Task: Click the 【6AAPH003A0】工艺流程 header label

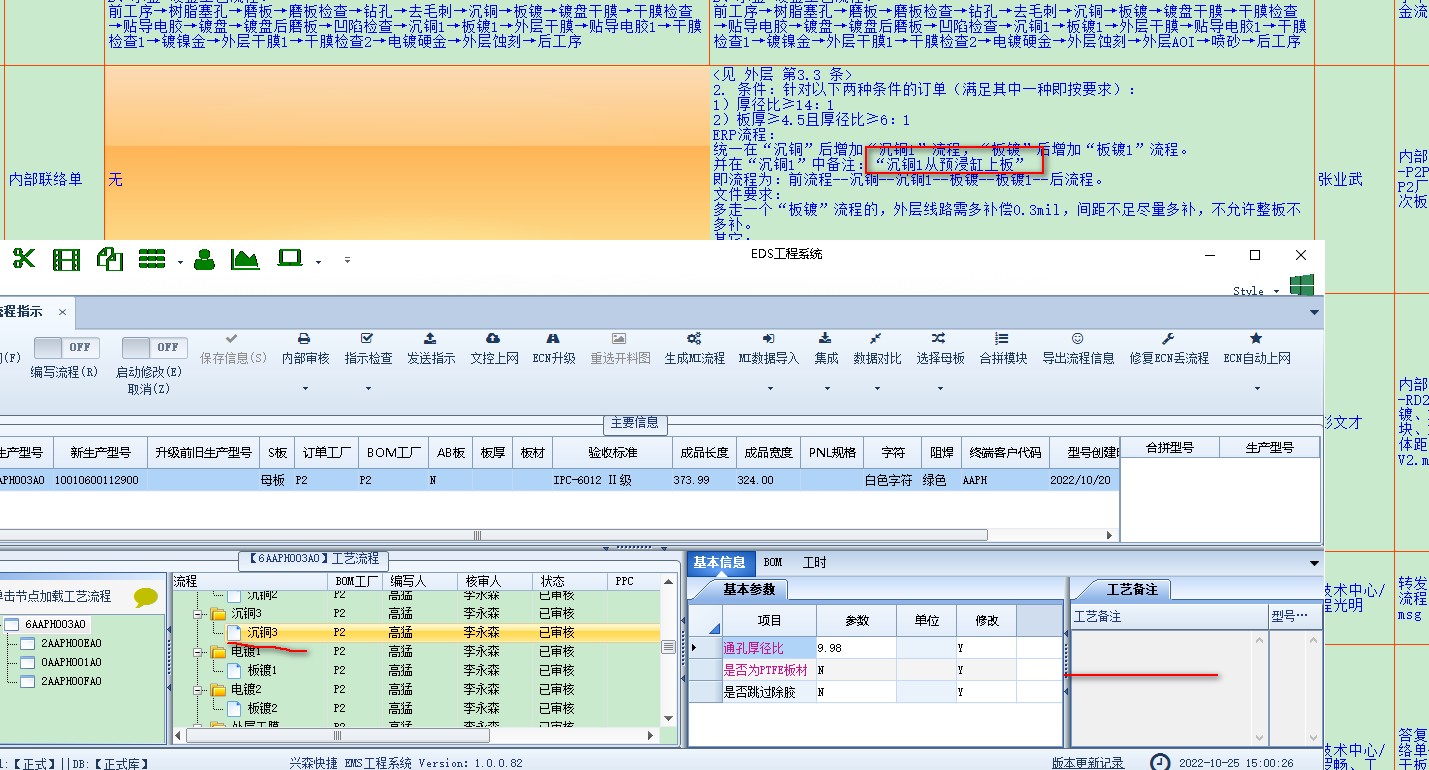Action: [313, 560]
